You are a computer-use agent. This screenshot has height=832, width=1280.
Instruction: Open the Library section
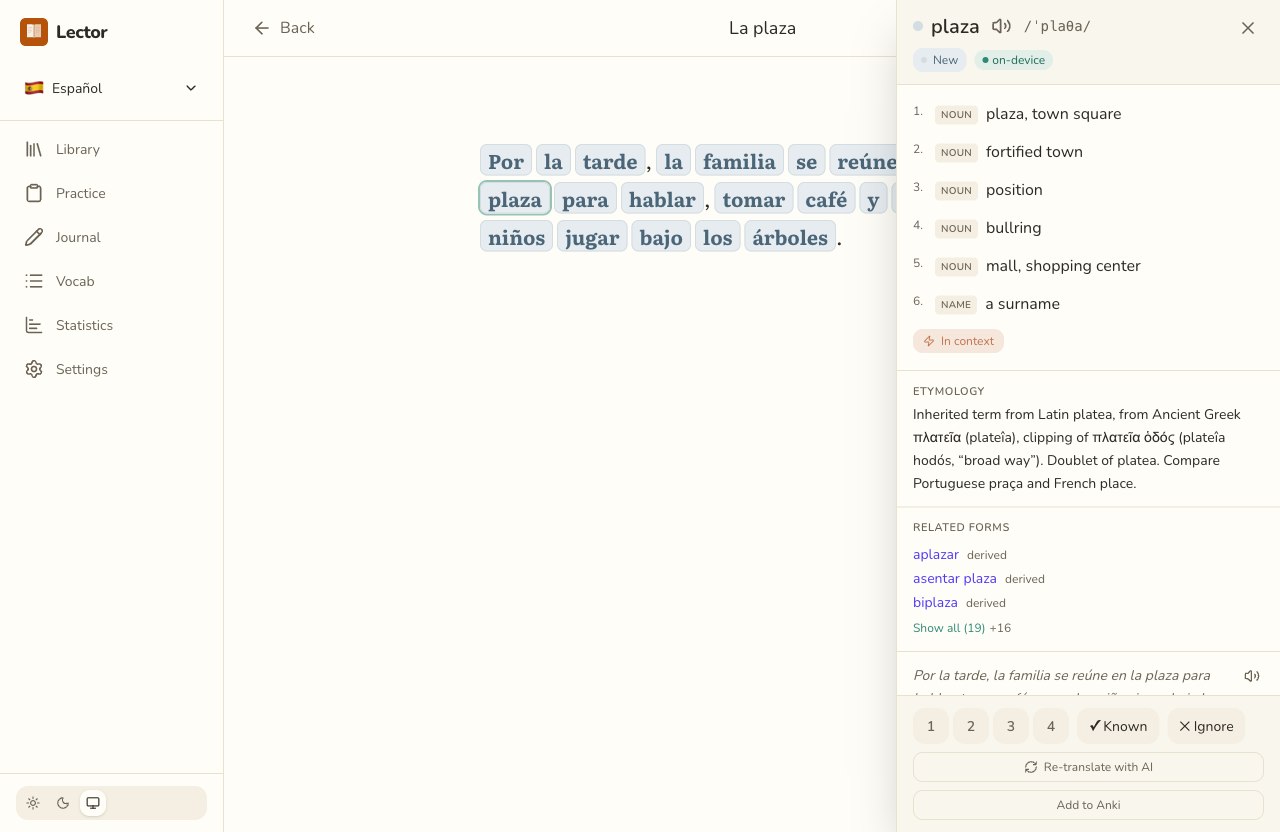click(111, 149)
